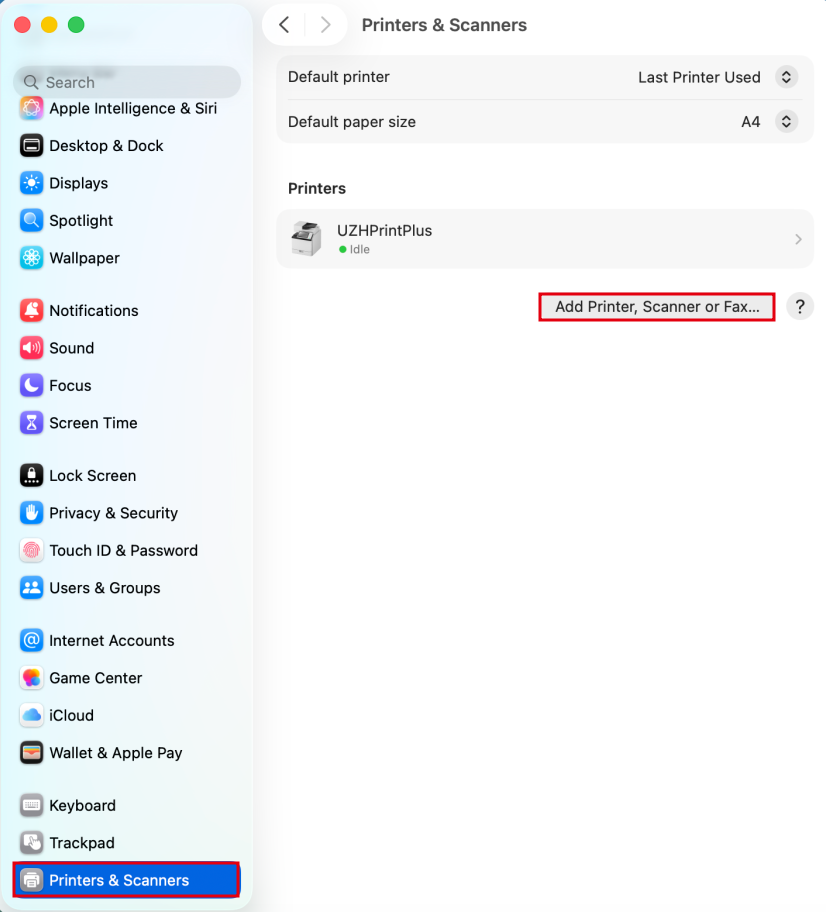The width and height of the screenshot is (826, 912).
Task: Click the iCloud cloud icon
Action: [32, 716]
